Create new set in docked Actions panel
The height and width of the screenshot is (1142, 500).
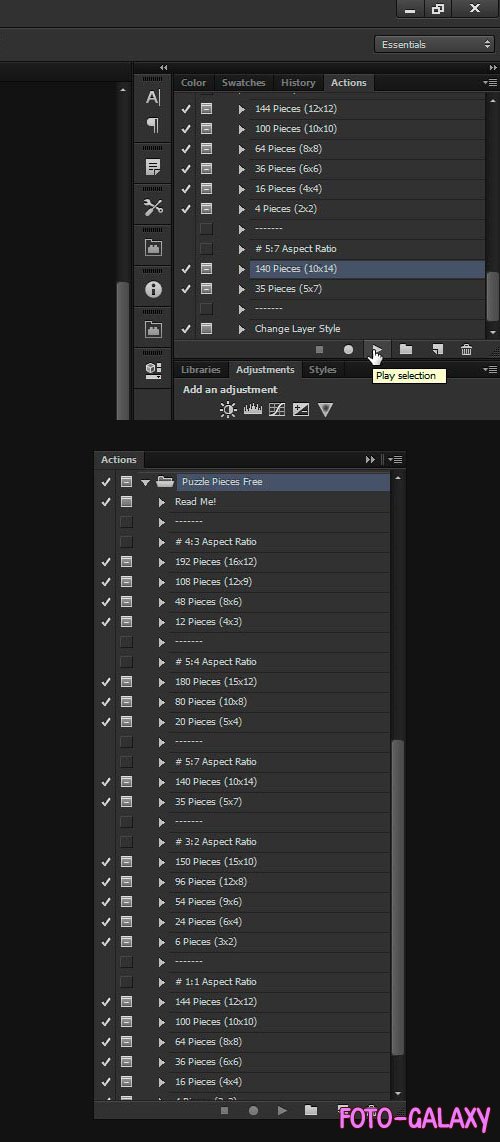click(406, 350)
